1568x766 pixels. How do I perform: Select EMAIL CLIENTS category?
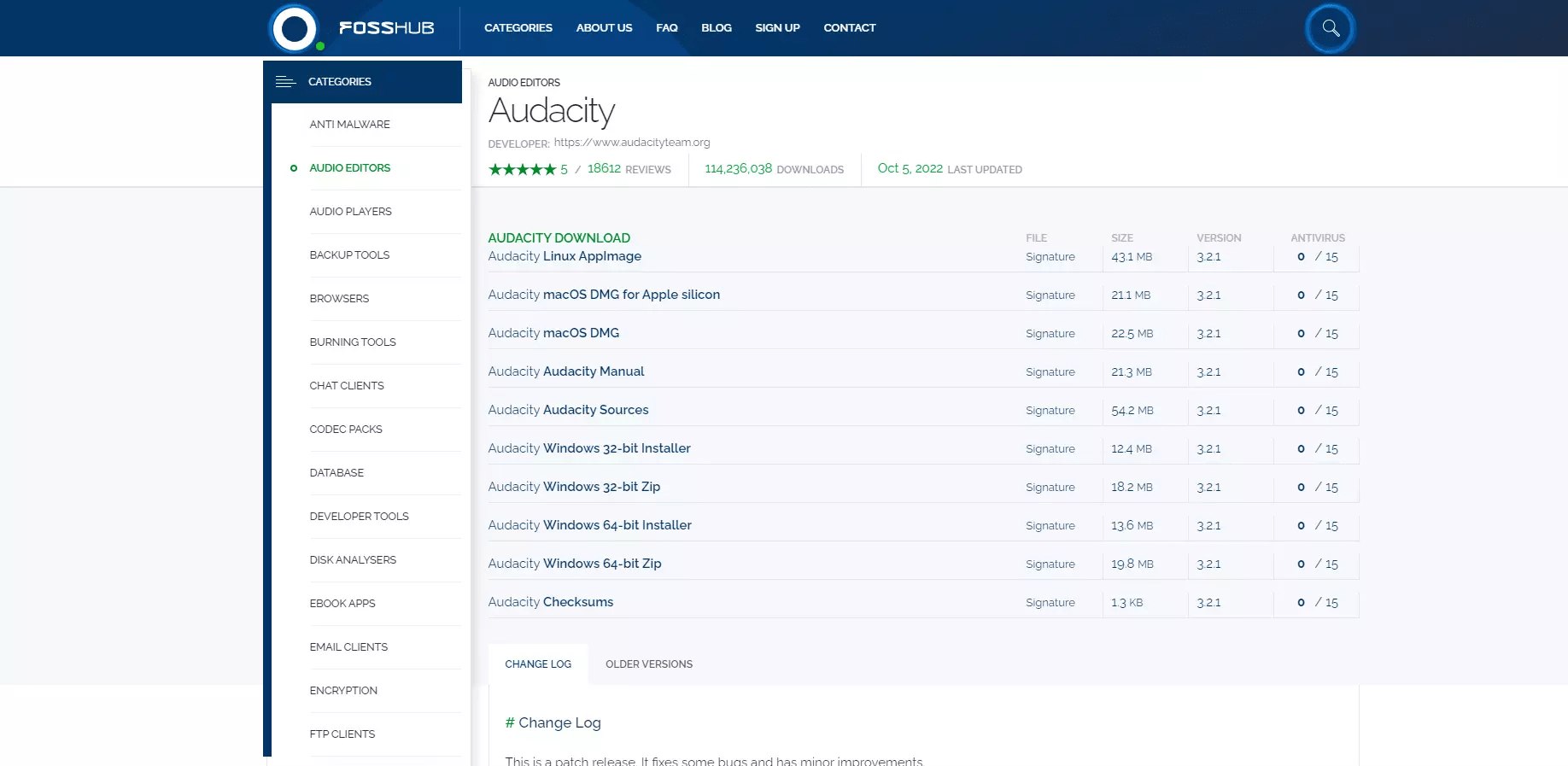click(348, 646)
